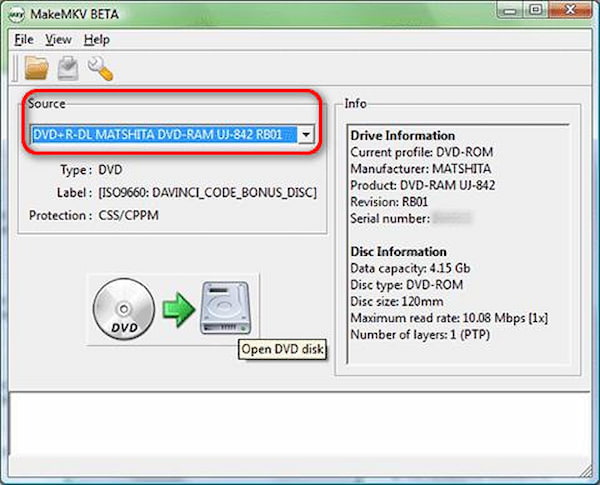Click the Backup disc toolbar icon
The width and height of the screenshot is (600, 485).
[68, 68]
